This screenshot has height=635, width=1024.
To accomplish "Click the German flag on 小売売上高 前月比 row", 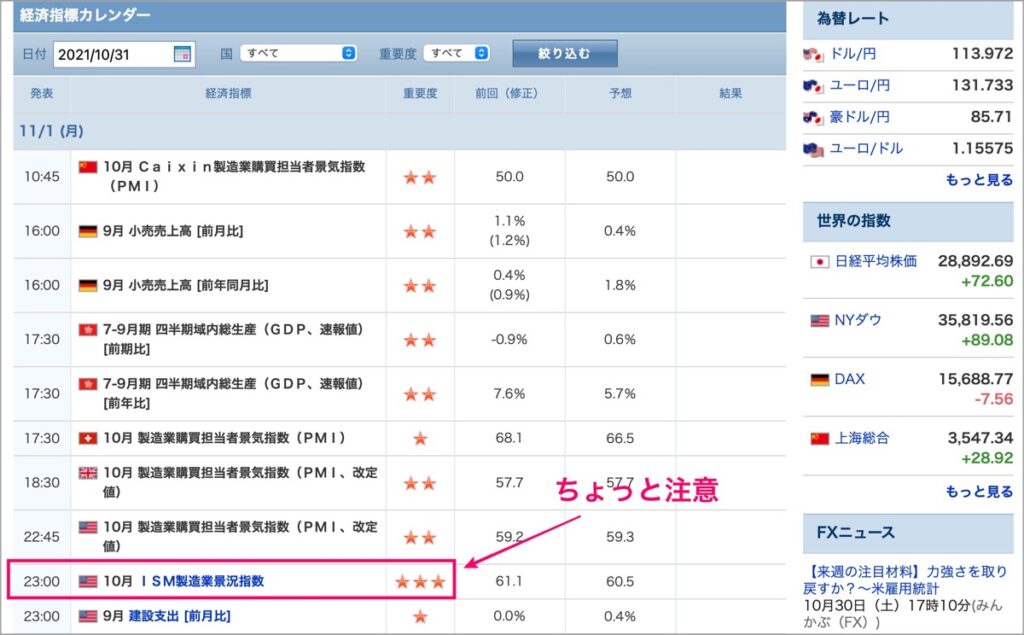I will (x=88, y=231).
